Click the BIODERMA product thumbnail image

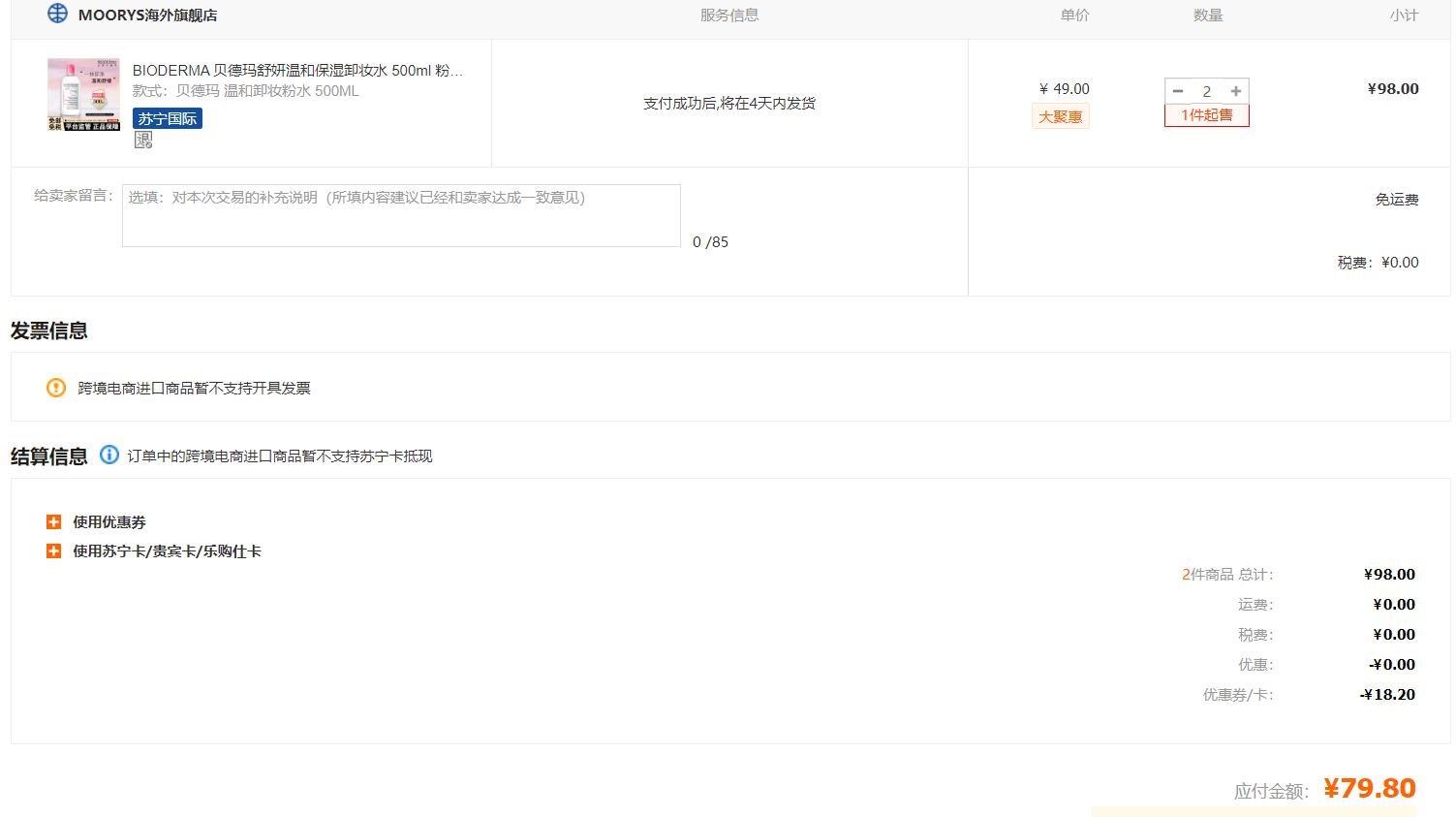point(84,94)
